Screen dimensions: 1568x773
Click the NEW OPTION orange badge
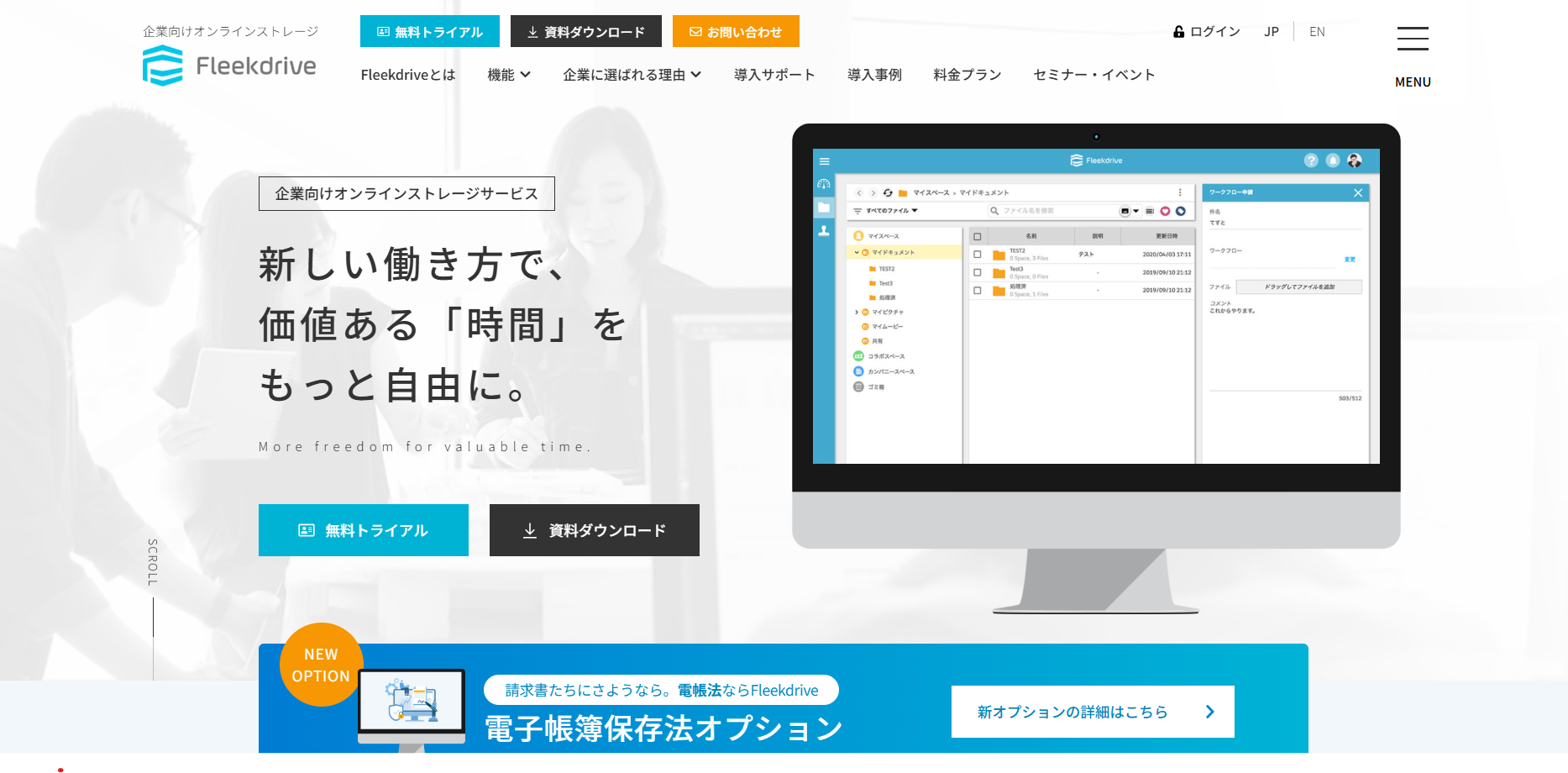pos(321,665)
